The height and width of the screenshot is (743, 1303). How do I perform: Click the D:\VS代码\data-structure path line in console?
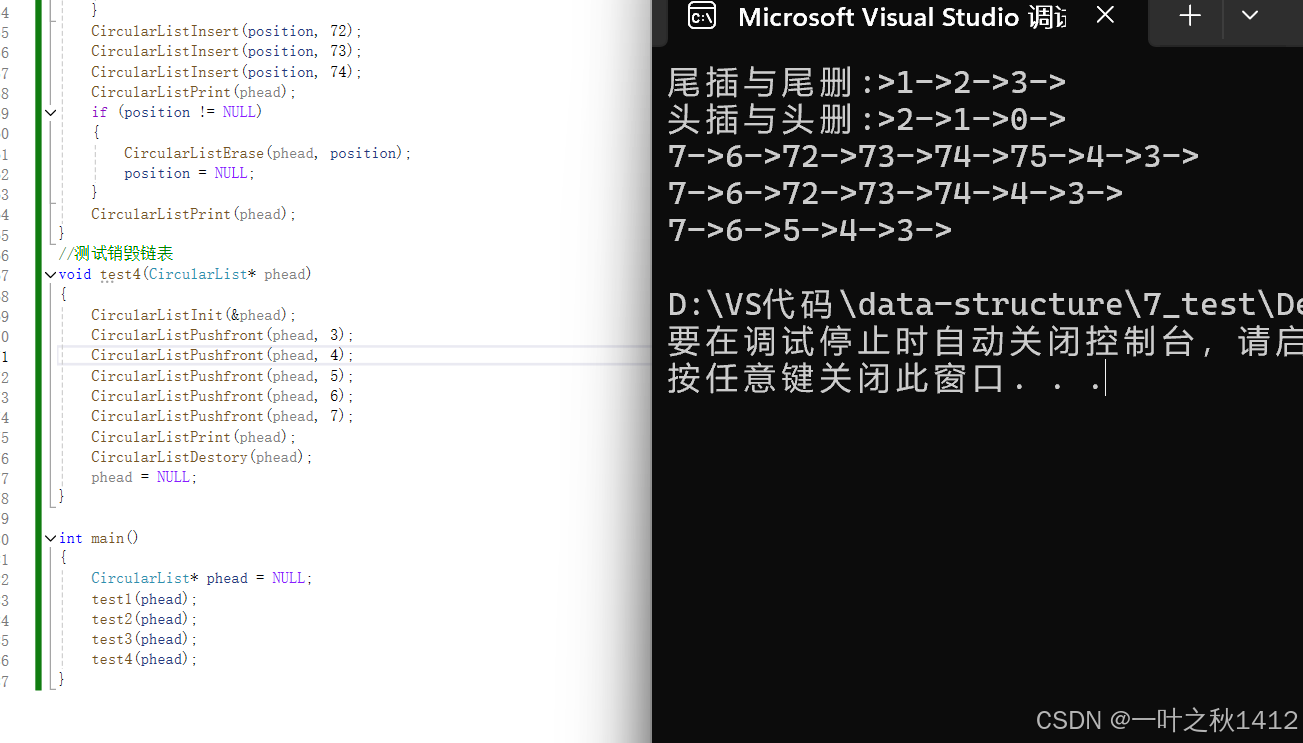(985, 304)
